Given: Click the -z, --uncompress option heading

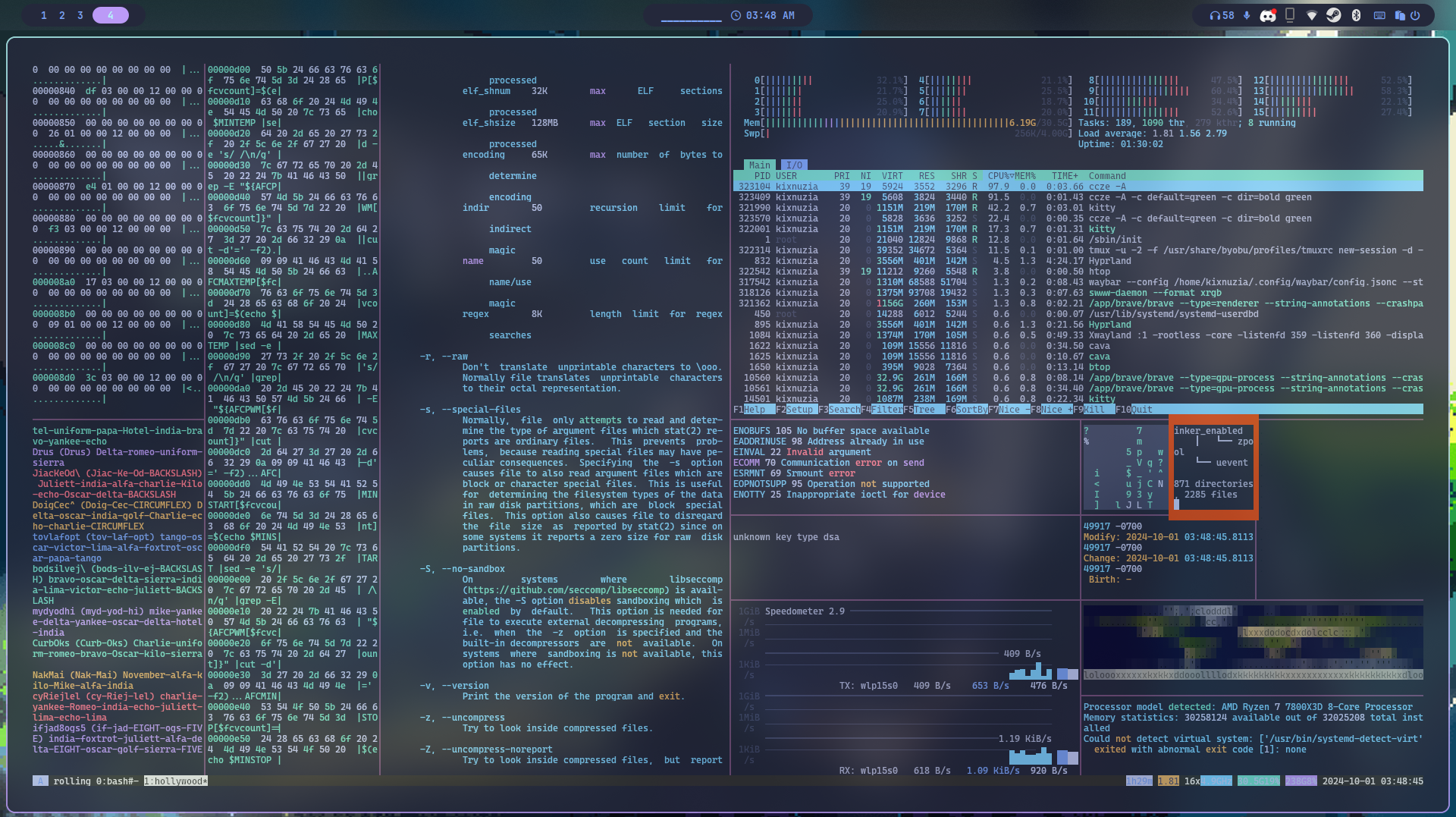Looking at the screenshot, I should 463,718.
